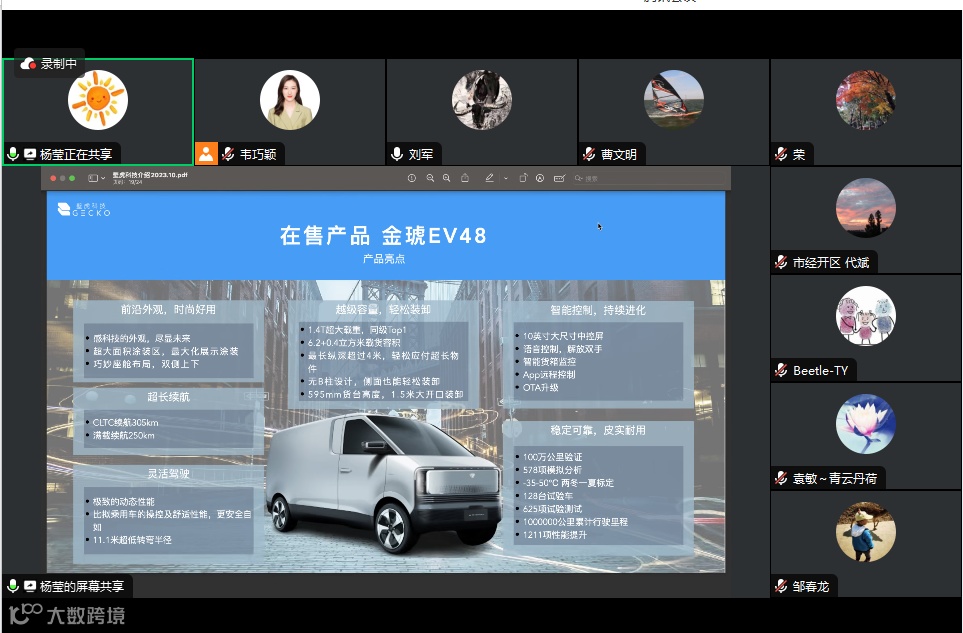963x633 pixels.
Task: Click 刘军's microphone icon
Action: [397, 153]
